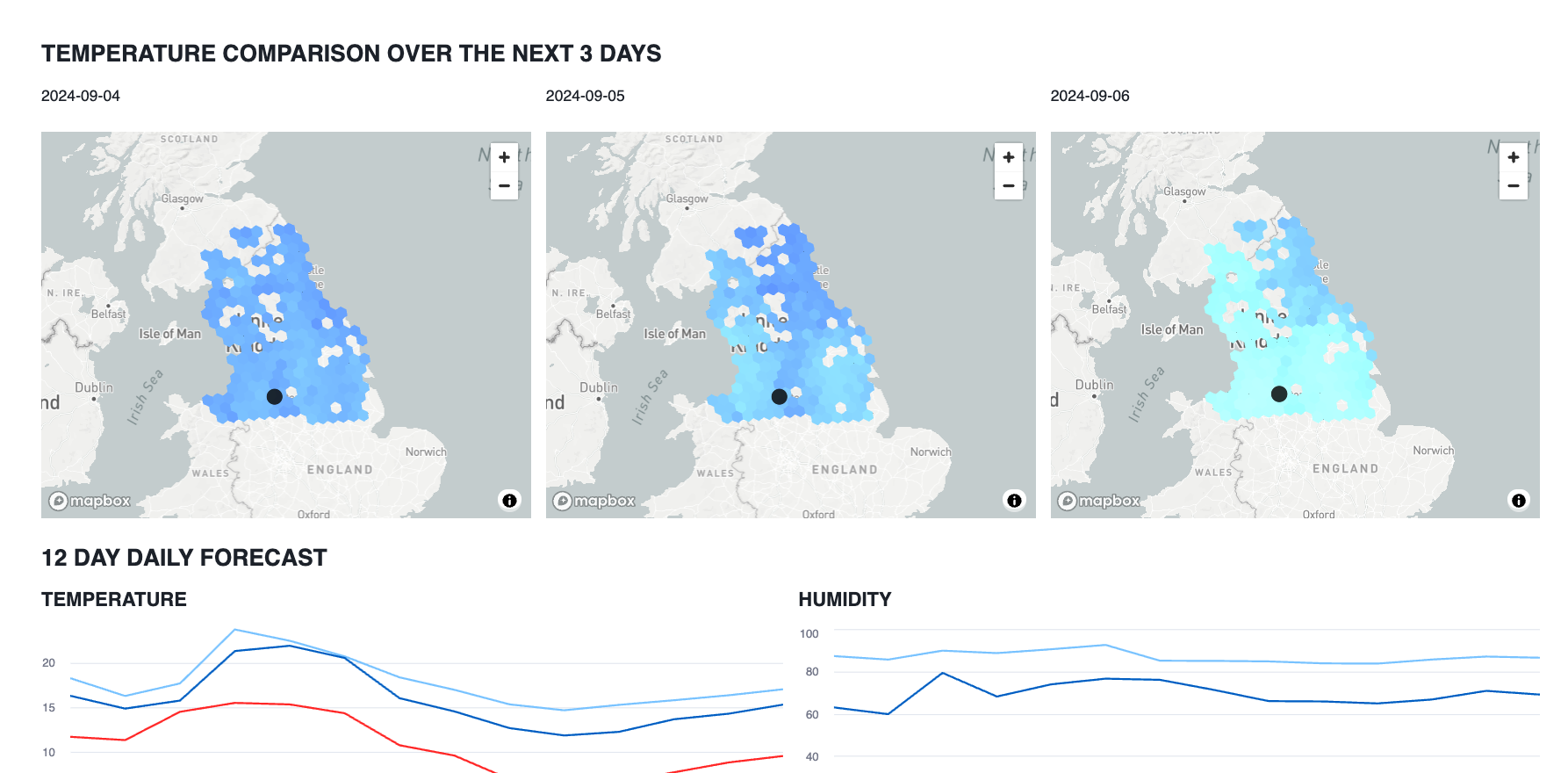1568x773 pixels.
Task: Click the Glasgow label on the 2024-09-04 map
Action: 183,199
